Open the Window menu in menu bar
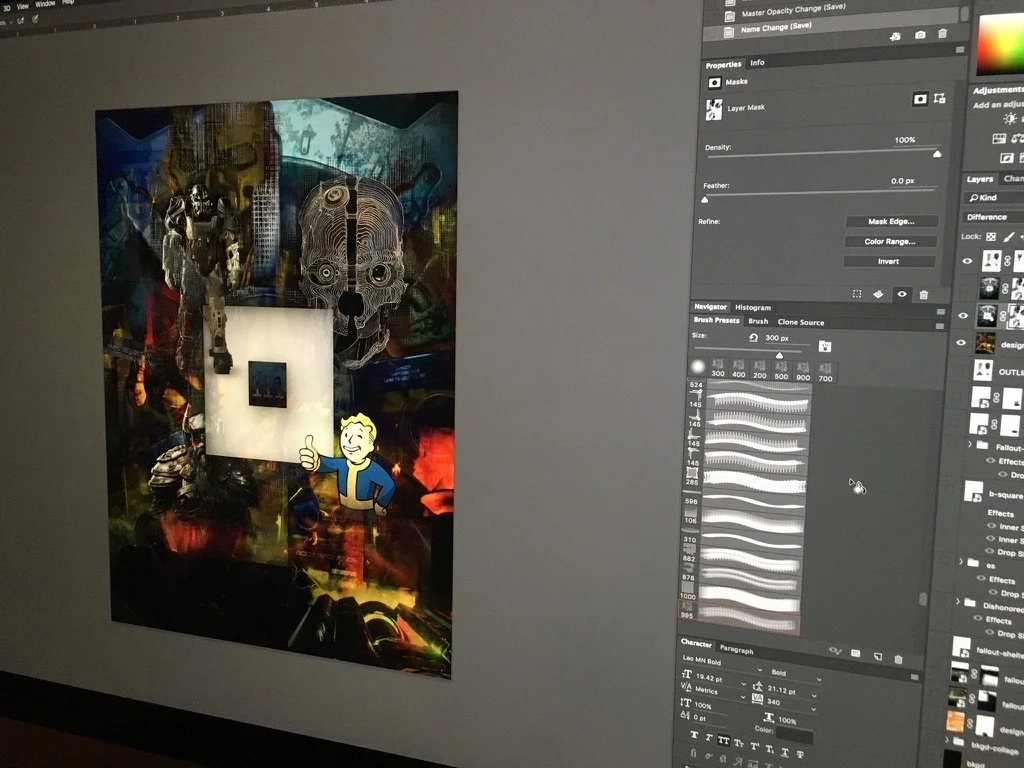1024x768 pixels. point(45,3)
